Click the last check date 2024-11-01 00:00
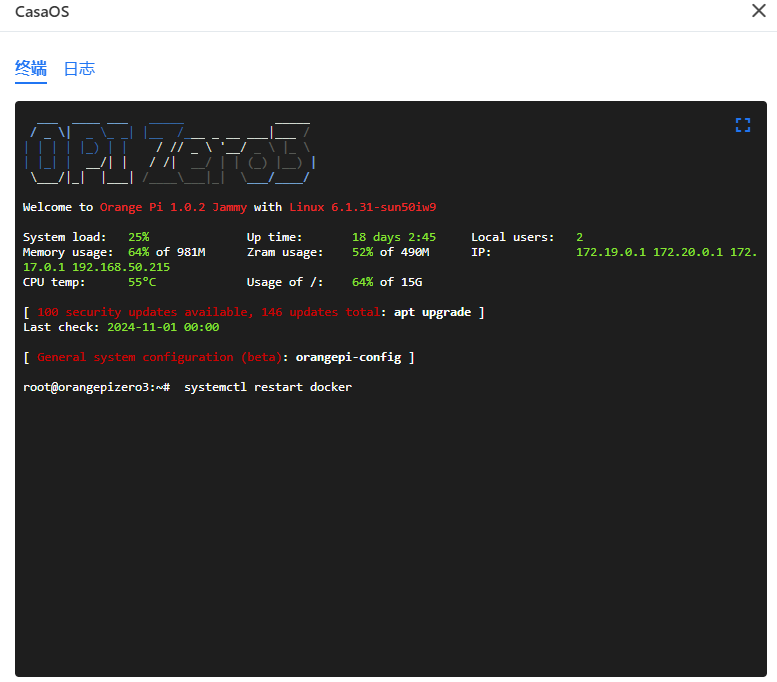 click(163, 327)
